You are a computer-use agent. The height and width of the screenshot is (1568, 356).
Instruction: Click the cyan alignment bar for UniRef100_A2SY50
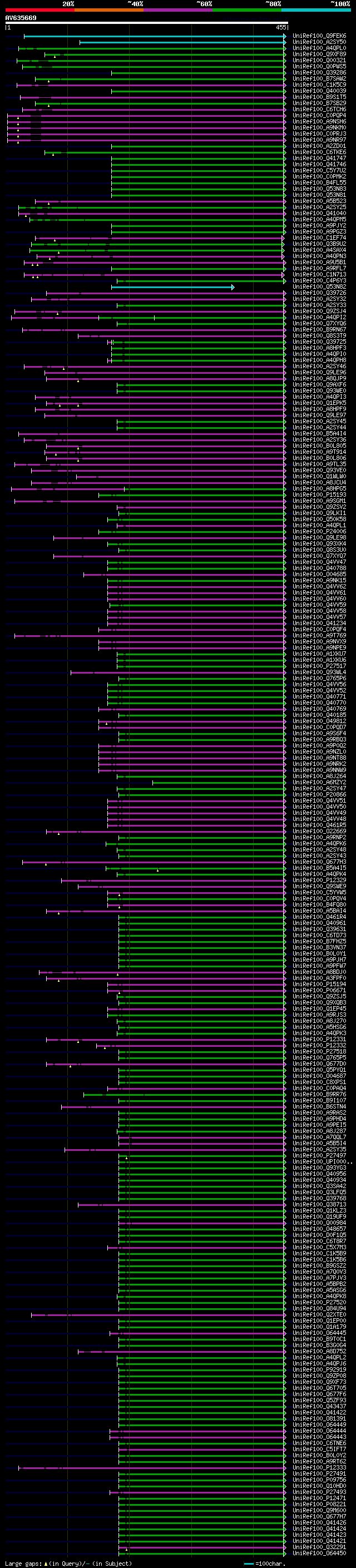tap(182, 42)
